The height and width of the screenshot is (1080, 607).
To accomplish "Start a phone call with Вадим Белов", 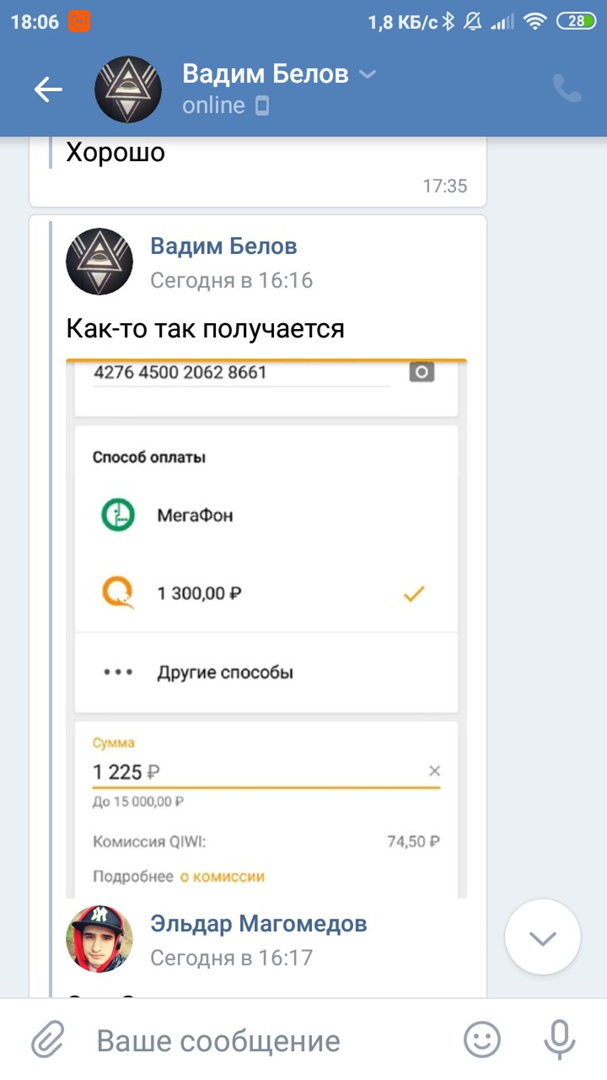I will [x=567, y=90].
